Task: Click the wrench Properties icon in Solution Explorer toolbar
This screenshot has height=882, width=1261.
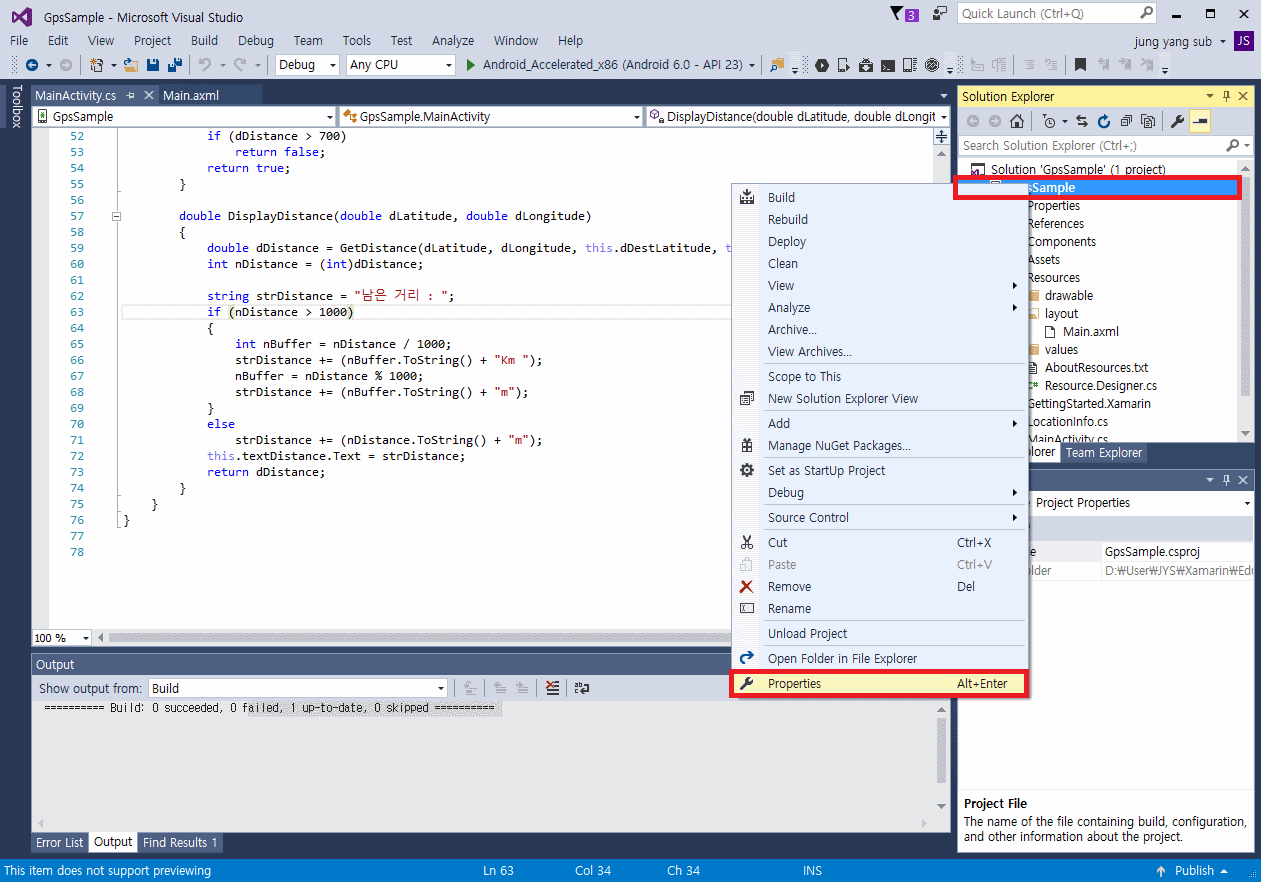Action: pos(1177,121)
